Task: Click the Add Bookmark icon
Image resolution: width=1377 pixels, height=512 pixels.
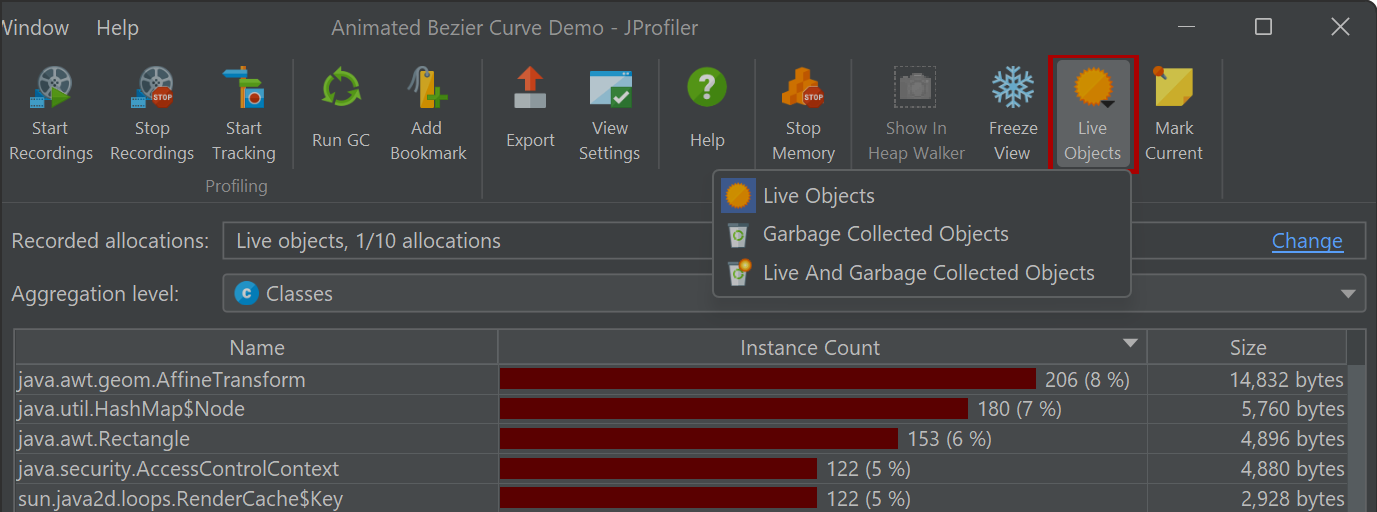Action: point(428,90)
